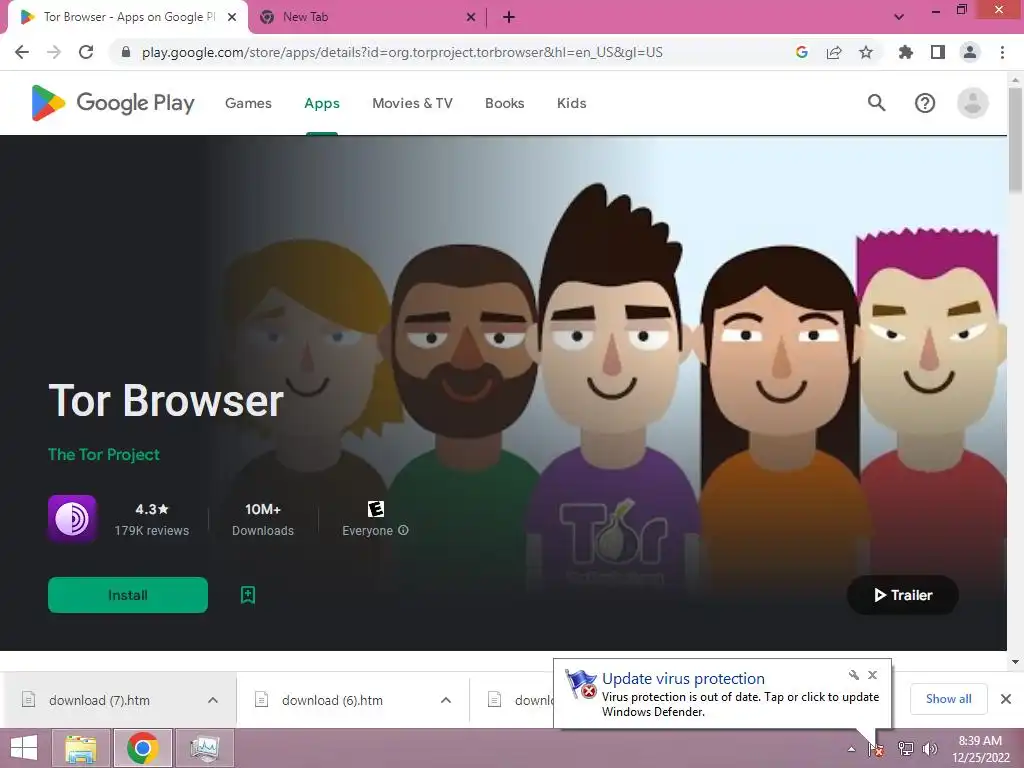The image size is (1024, 768).
Task: Open new tab with the plus button
Action: pos(509,17)
